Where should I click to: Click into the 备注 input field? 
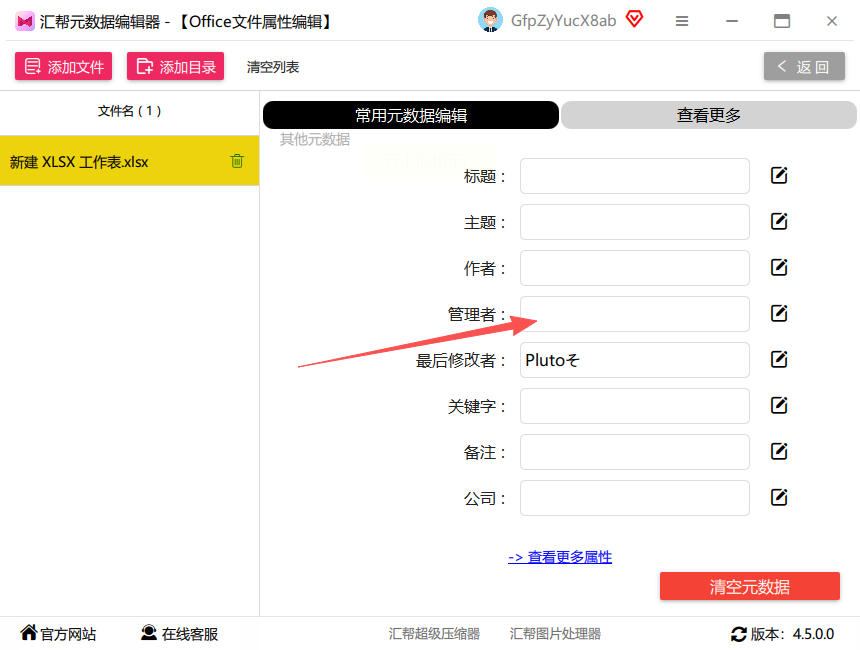[x=635, y=452]
